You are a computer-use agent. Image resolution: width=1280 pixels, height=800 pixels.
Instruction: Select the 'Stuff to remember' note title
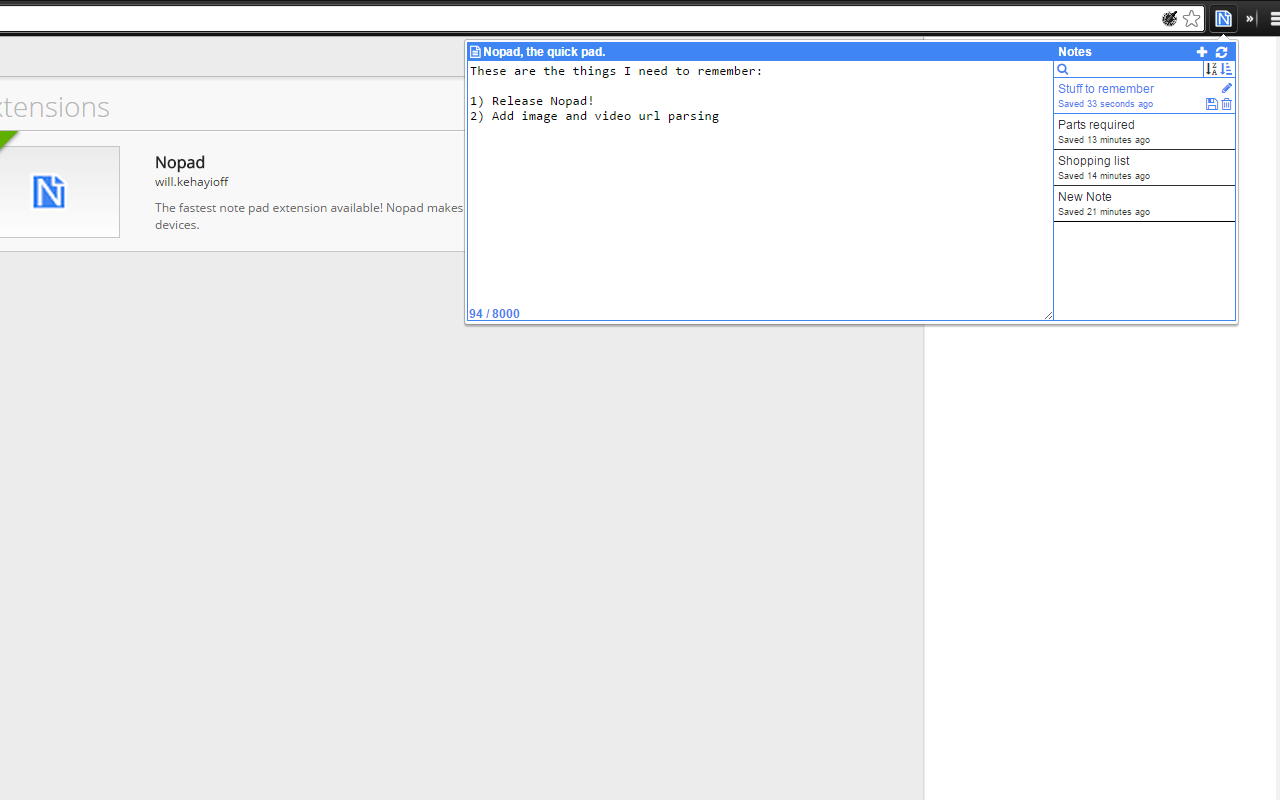point(1105,89)
